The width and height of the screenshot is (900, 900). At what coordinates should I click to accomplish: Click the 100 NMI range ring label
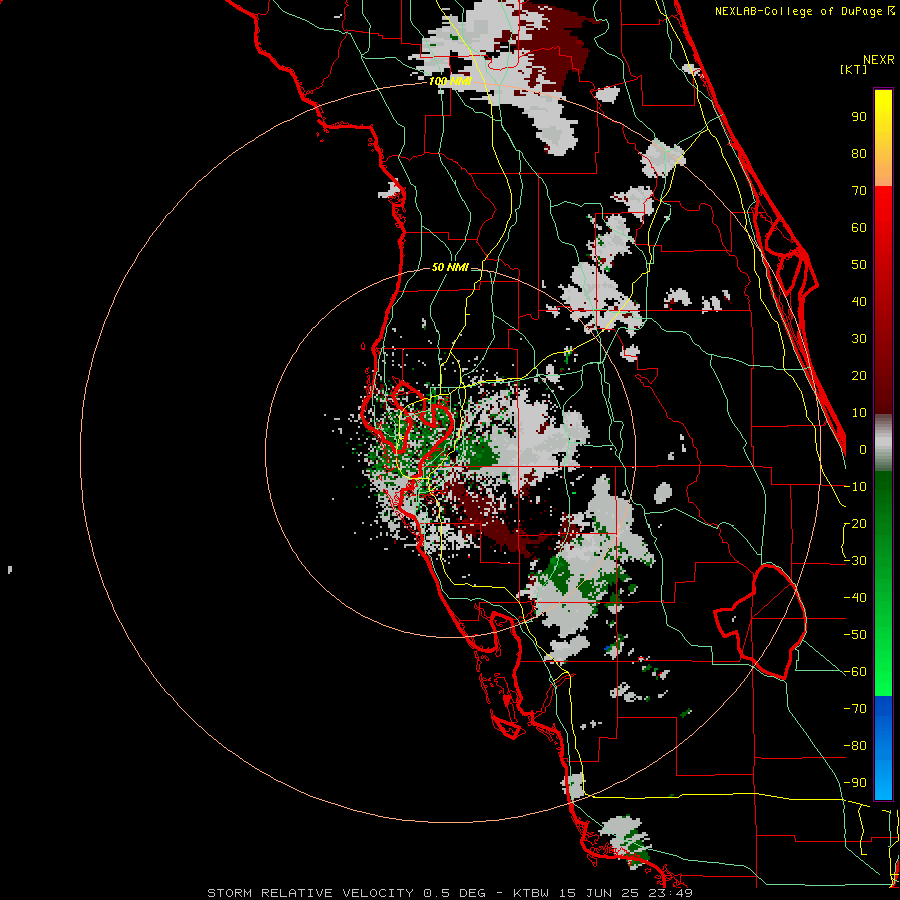(x=450, y=82)
